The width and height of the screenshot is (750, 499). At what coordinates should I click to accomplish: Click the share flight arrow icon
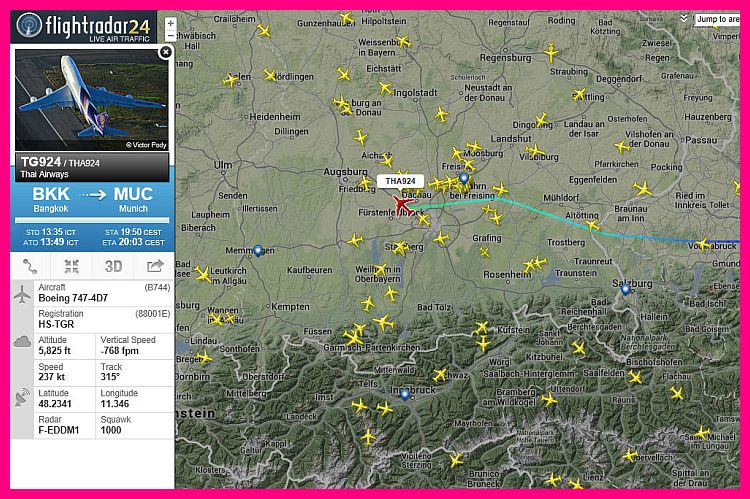tap(154, 266)
